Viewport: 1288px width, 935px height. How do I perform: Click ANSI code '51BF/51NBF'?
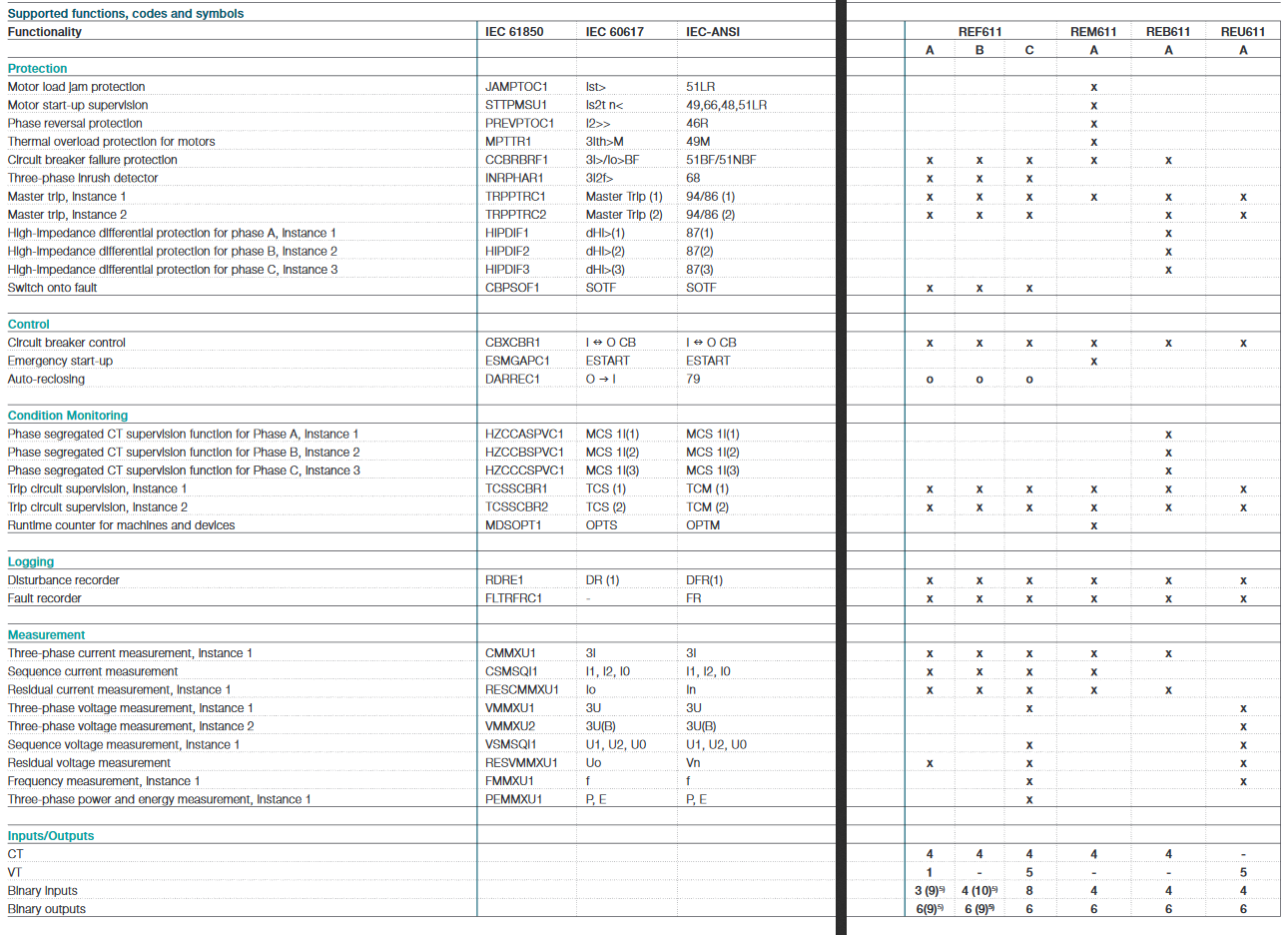(x=721, y=160)
